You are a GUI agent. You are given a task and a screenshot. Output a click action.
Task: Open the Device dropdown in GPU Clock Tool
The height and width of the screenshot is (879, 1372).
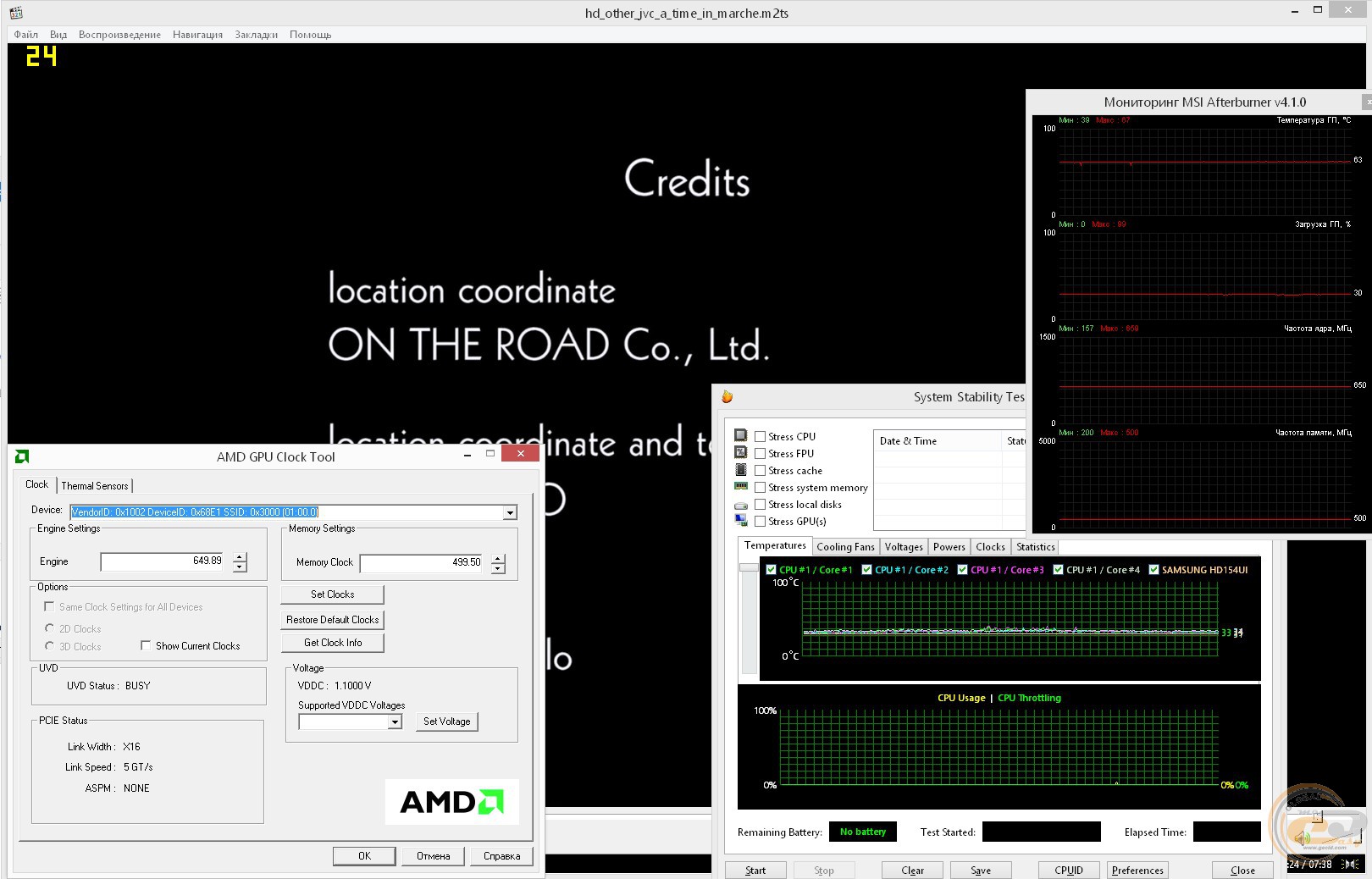coord(510,512)
